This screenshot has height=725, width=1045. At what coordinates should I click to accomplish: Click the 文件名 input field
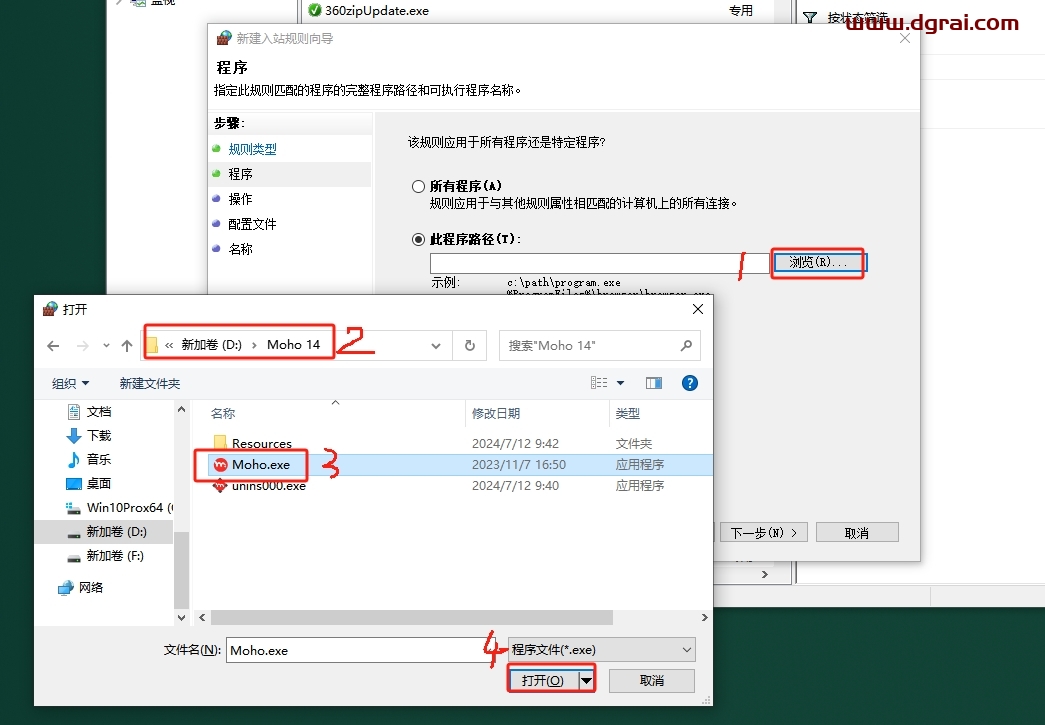(365, 650)
